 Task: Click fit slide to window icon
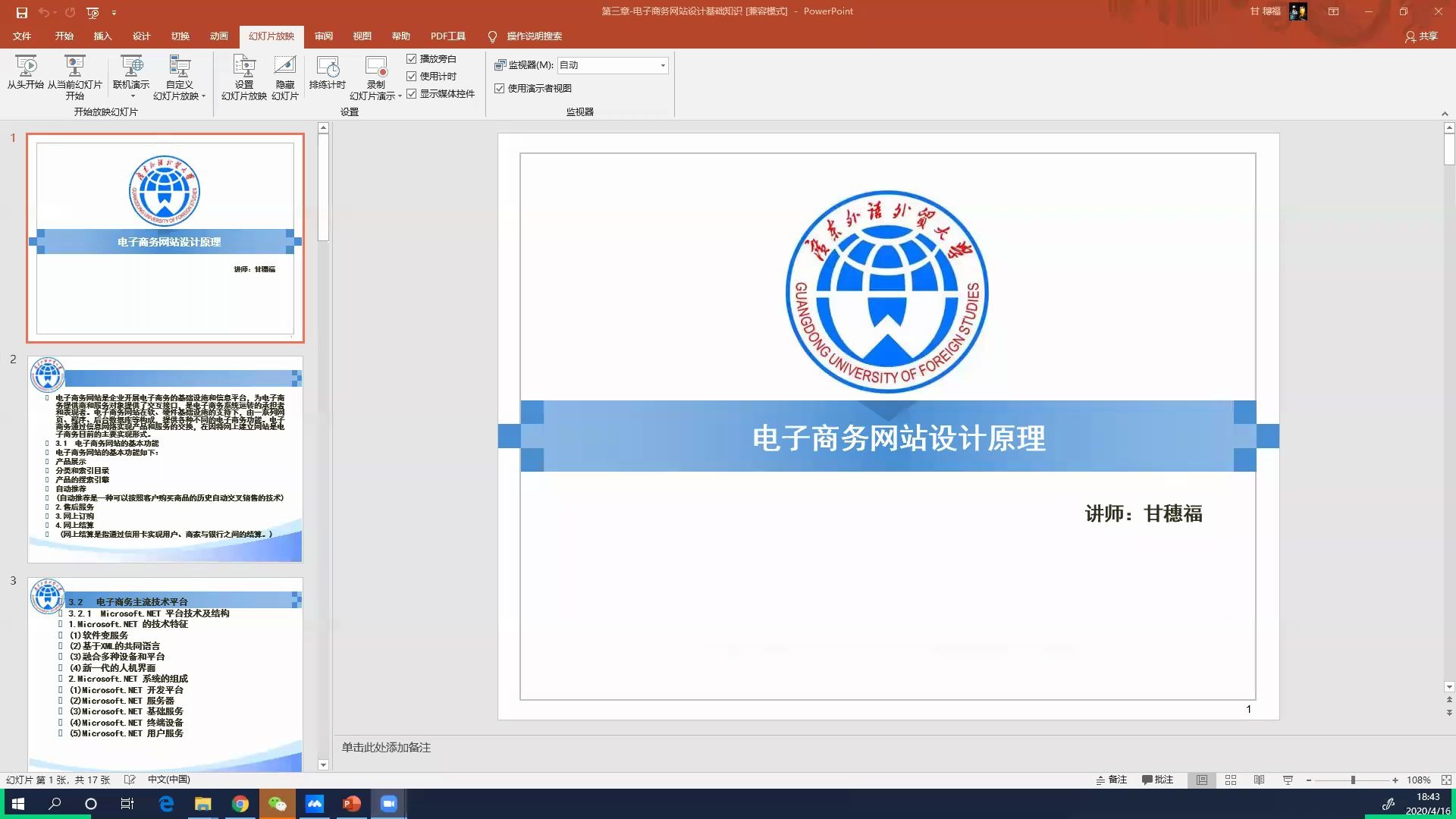1446,780
